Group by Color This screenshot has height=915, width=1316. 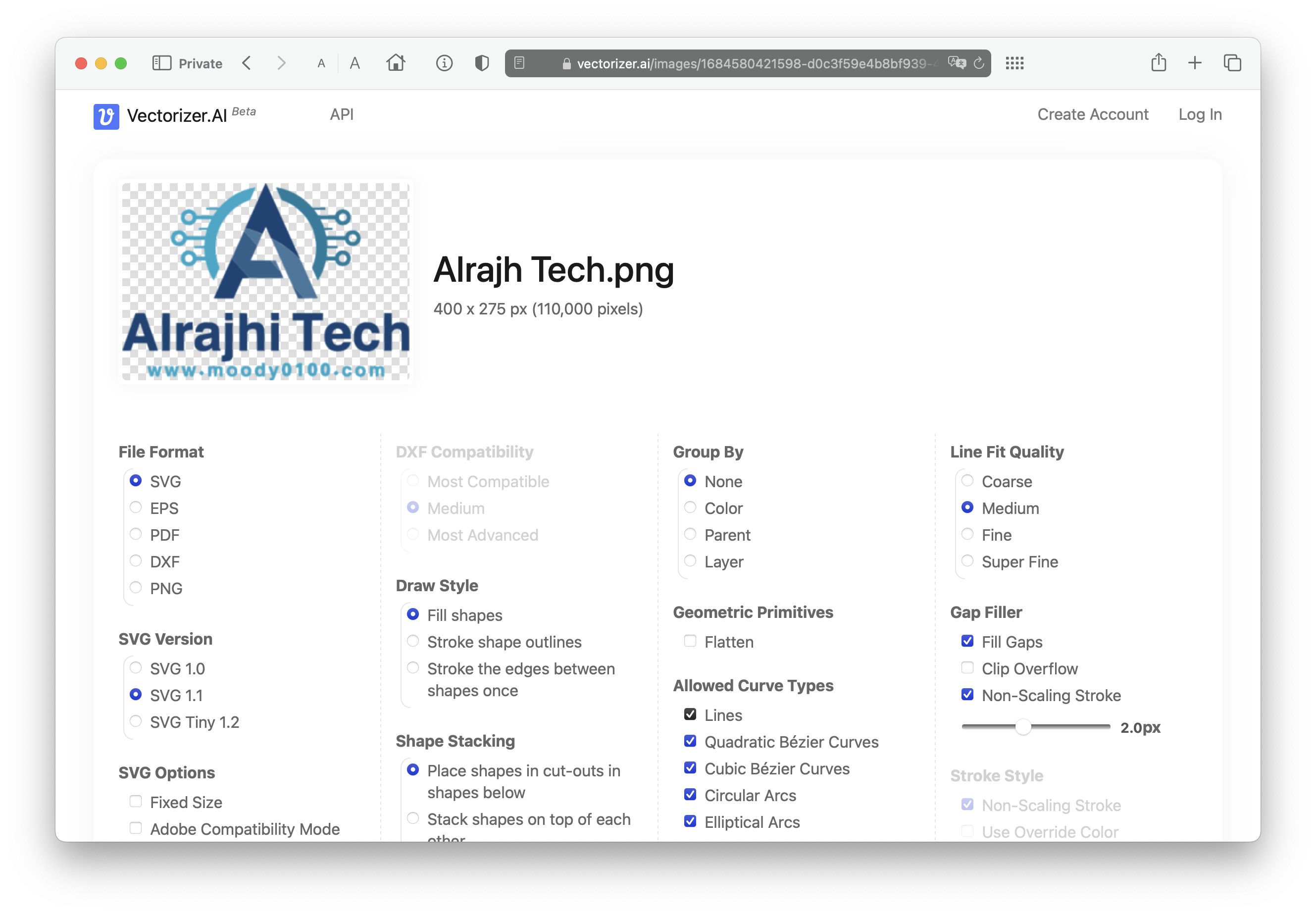690,508
